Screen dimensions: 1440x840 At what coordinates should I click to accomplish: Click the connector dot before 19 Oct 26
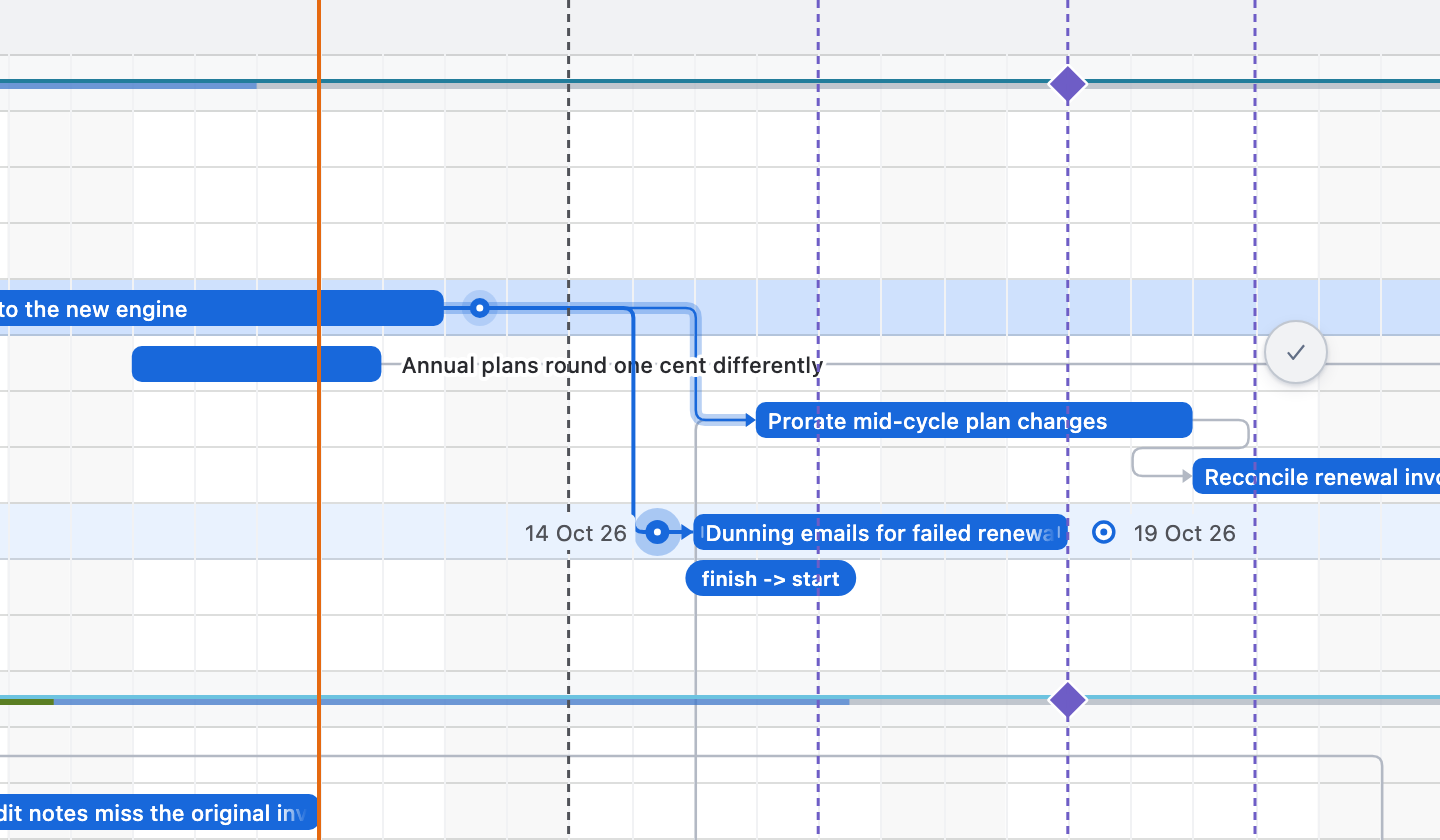[1103, 532]
